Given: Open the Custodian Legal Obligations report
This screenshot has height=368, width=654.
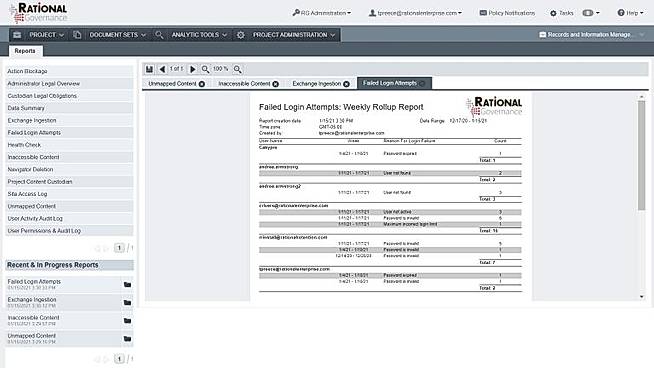Looking at the screenshot, I should point(69,96).
